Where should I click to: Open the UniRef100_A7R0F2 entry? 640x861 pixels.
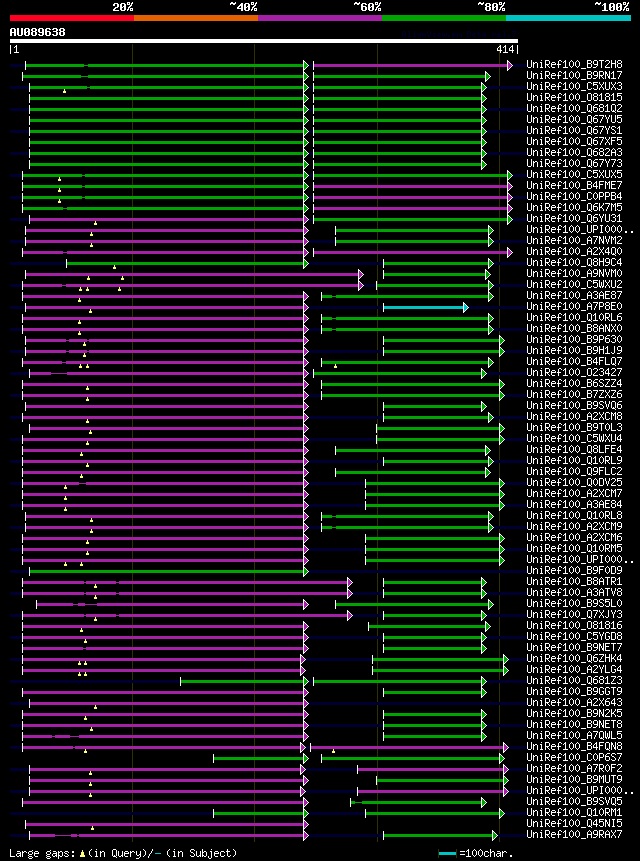[x=574, y=767]
